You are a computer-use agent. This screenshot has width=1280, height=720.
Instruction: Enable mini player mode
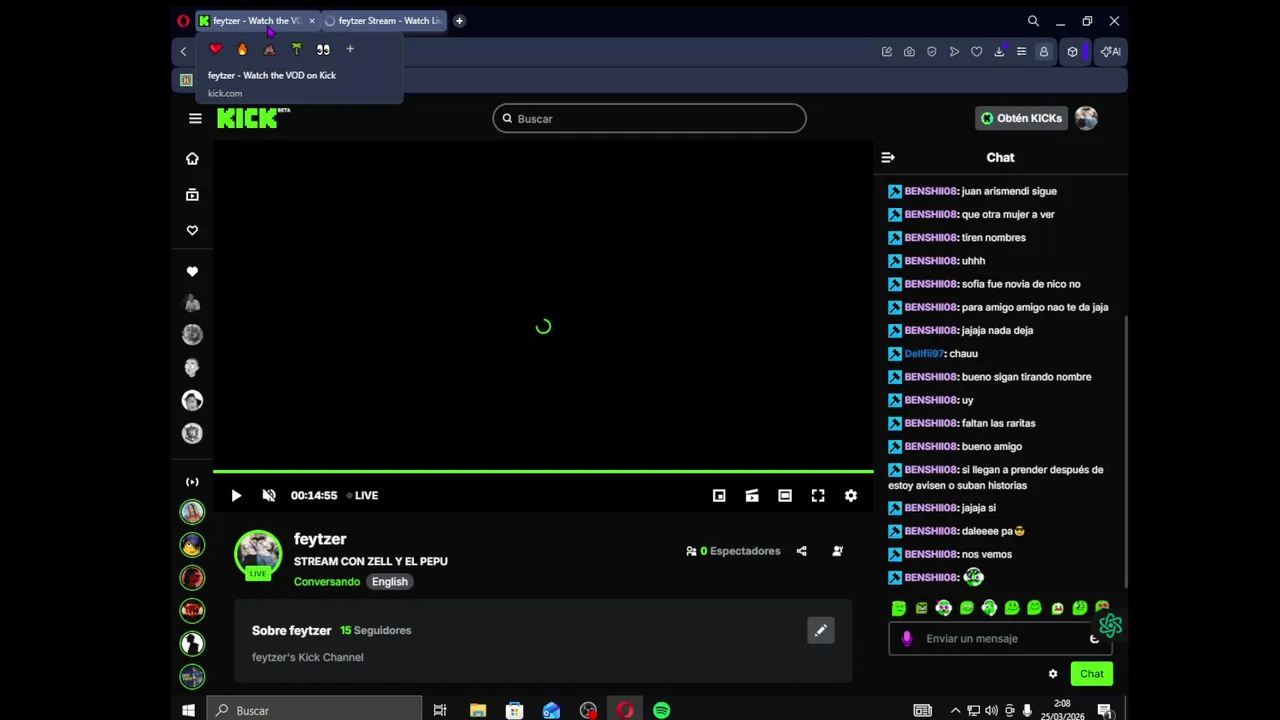point(719,495)
